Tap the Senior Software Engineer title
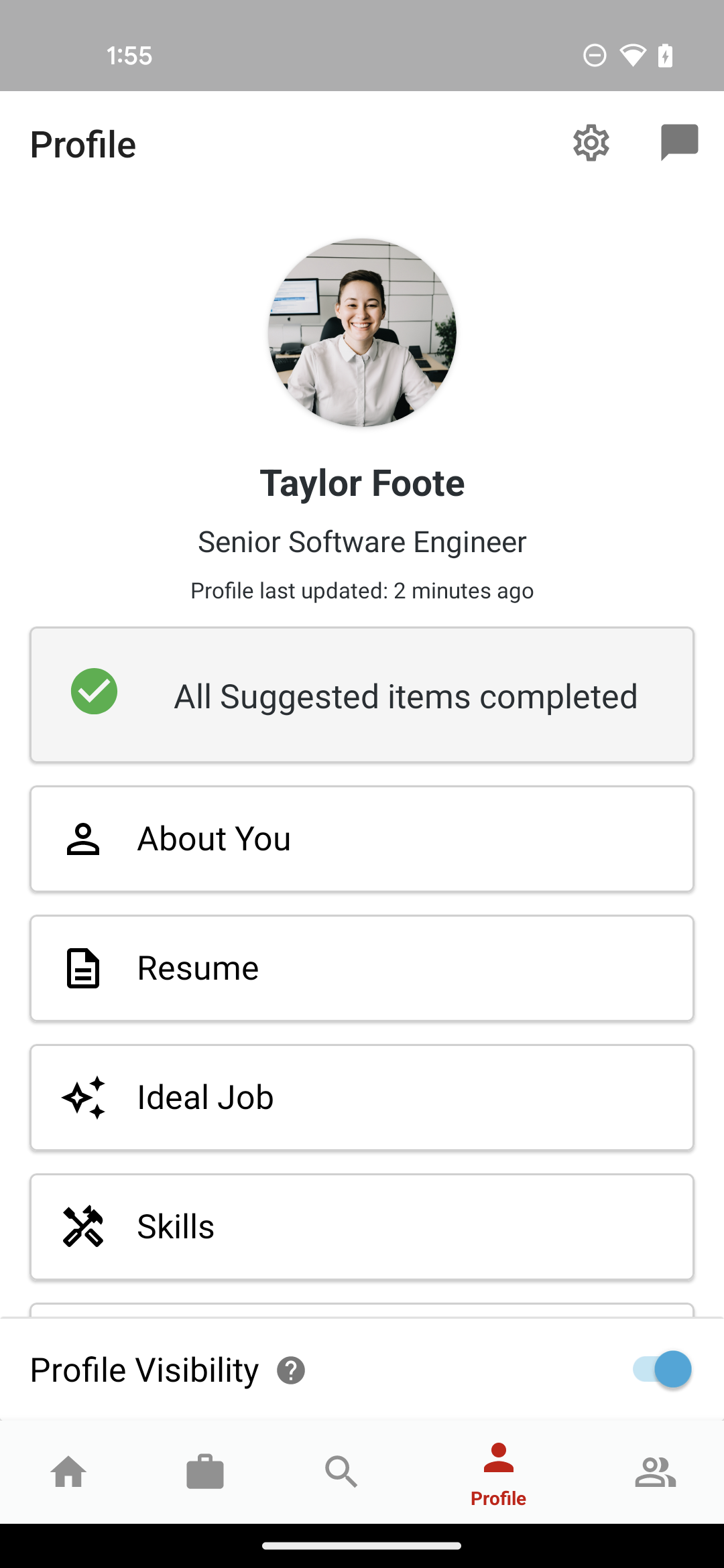Viewport: 724px width, 1568px height. pyautogui.click(x=362, y=542)
